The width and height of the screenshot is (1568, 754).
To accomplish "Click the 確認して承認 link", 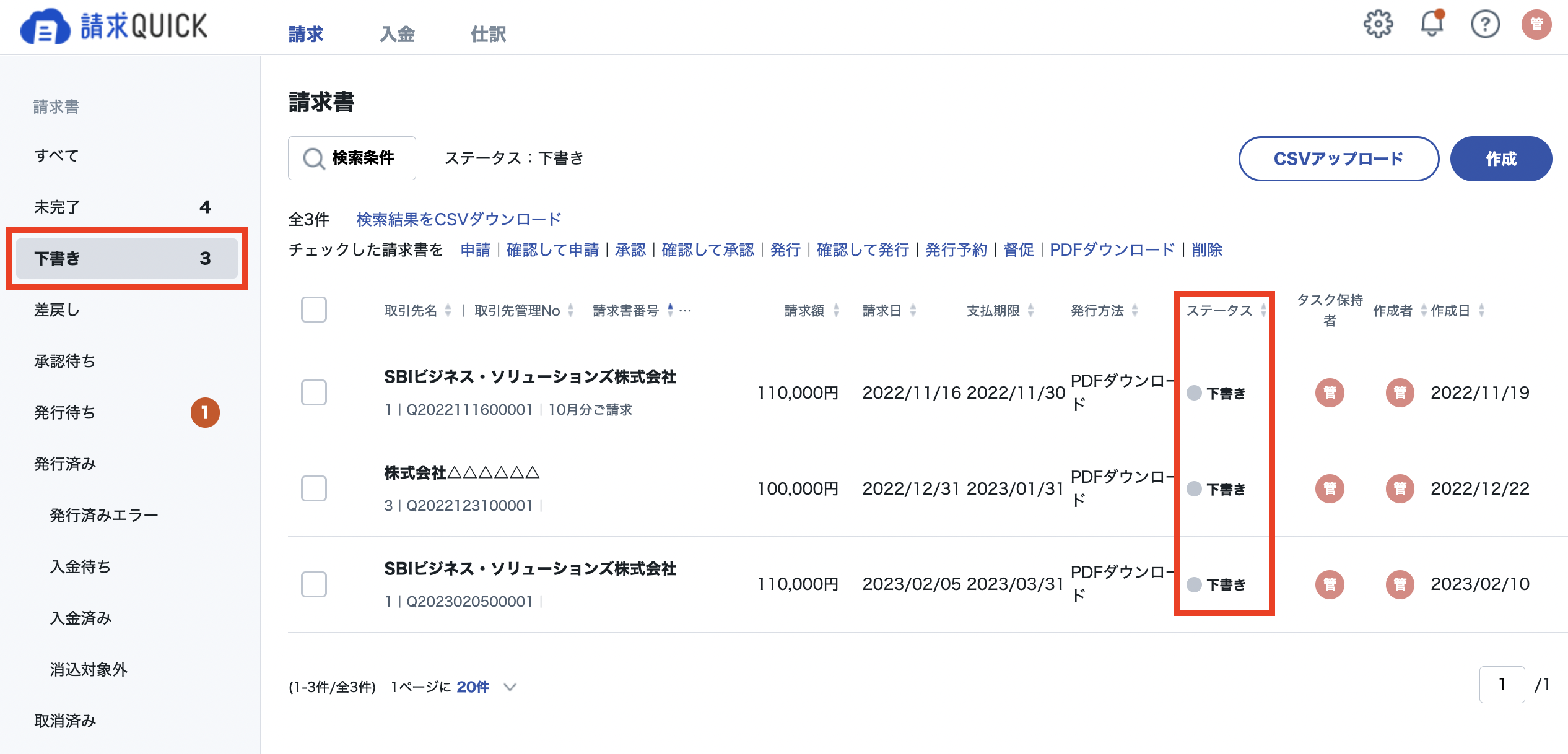I will pyautogui.click(x=708, y=249).
